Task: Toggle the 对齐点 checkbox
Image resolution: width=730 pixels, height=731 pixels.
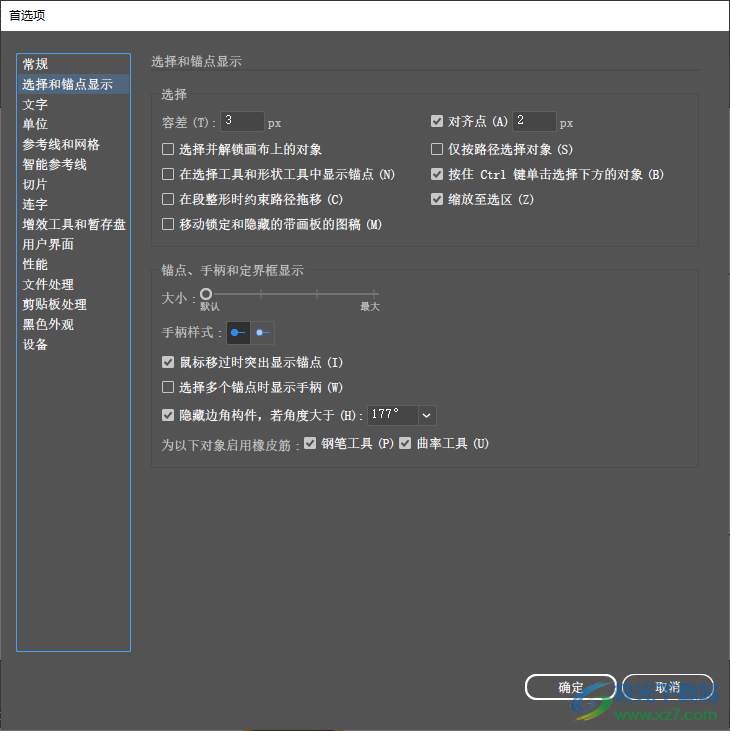Action: [437, 121]
